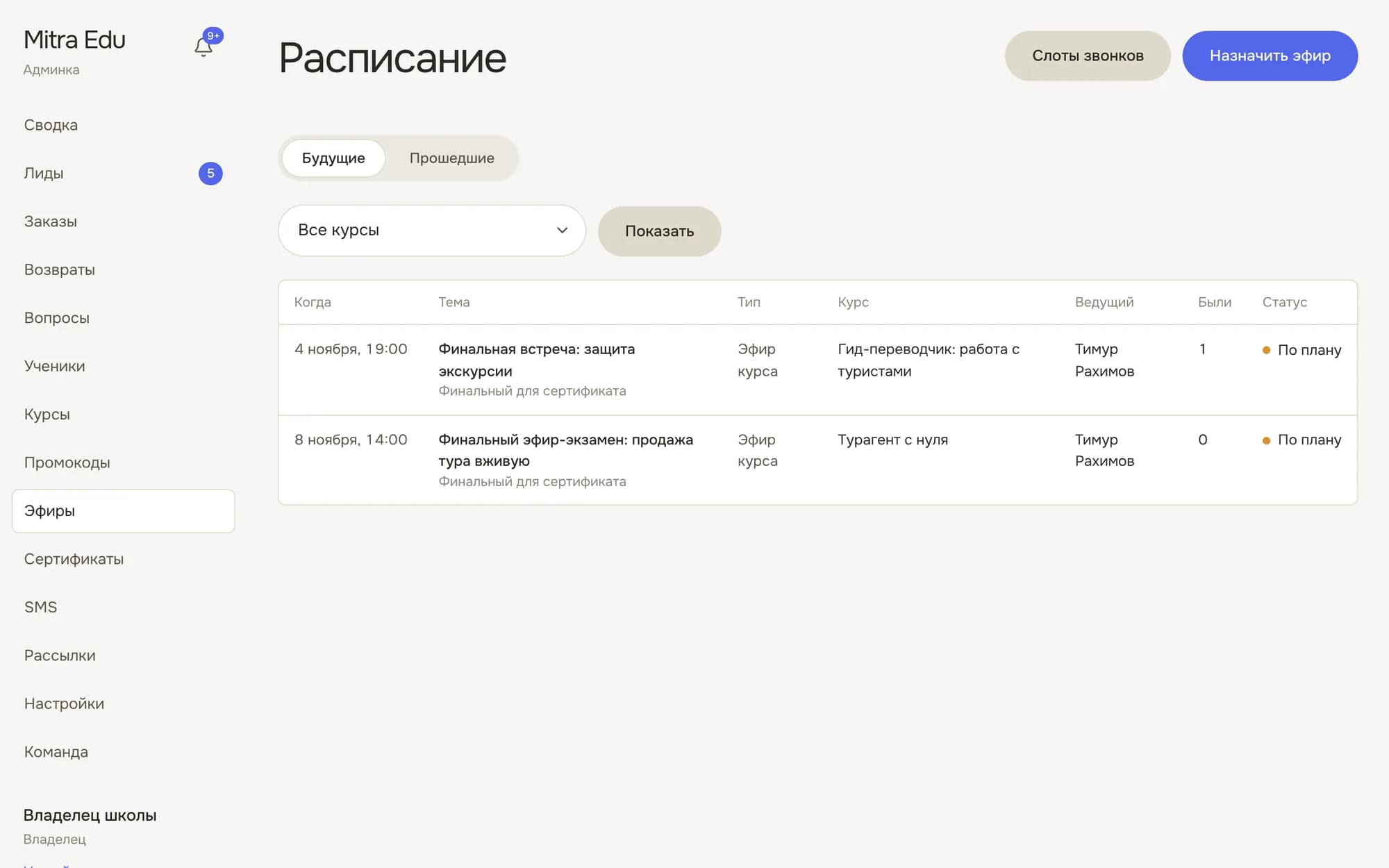Image resolution: width=1389 pixels, height=868 pixels.
Task: Click Когда column header
Action: (x=313, y=302)
